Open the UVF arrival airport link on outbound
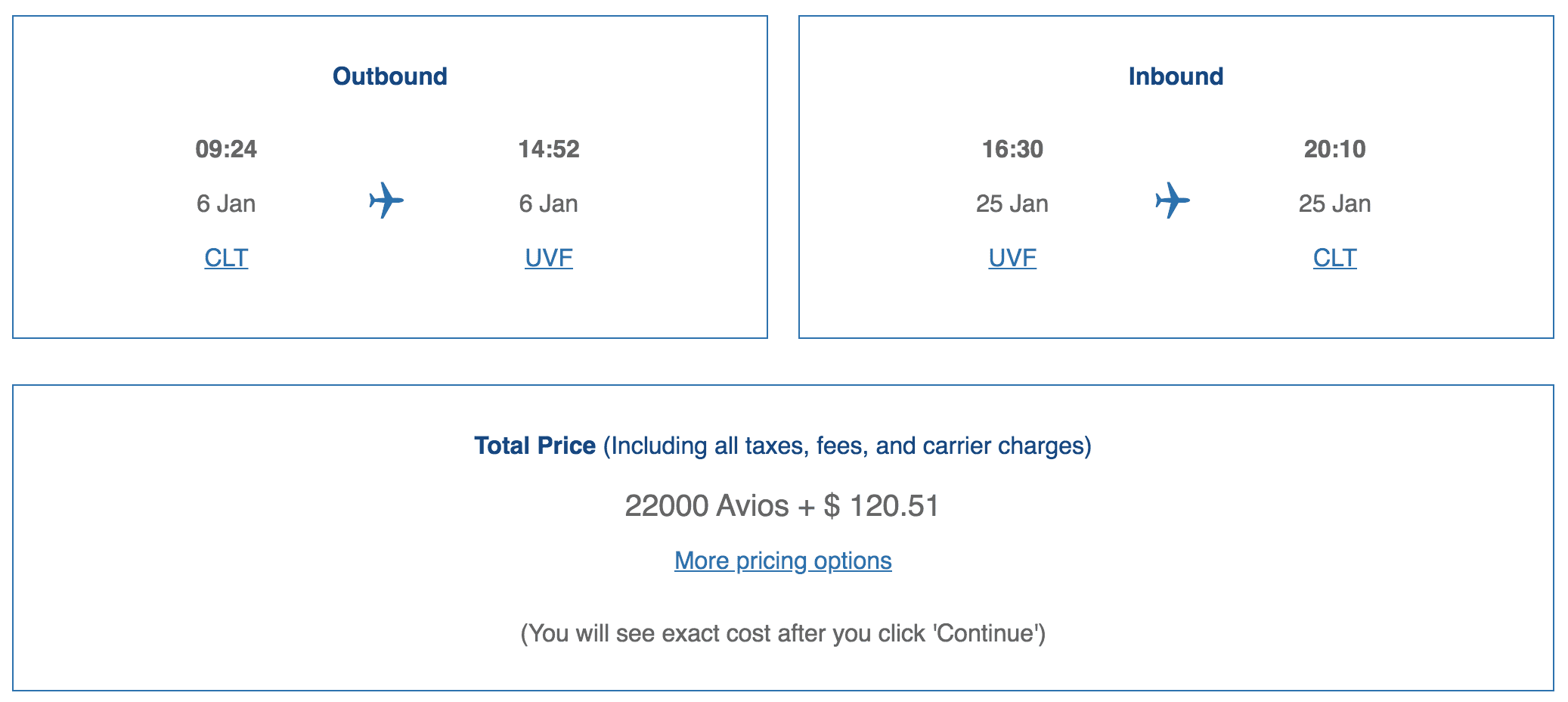1568x702 pixels. tap(547, 258)
